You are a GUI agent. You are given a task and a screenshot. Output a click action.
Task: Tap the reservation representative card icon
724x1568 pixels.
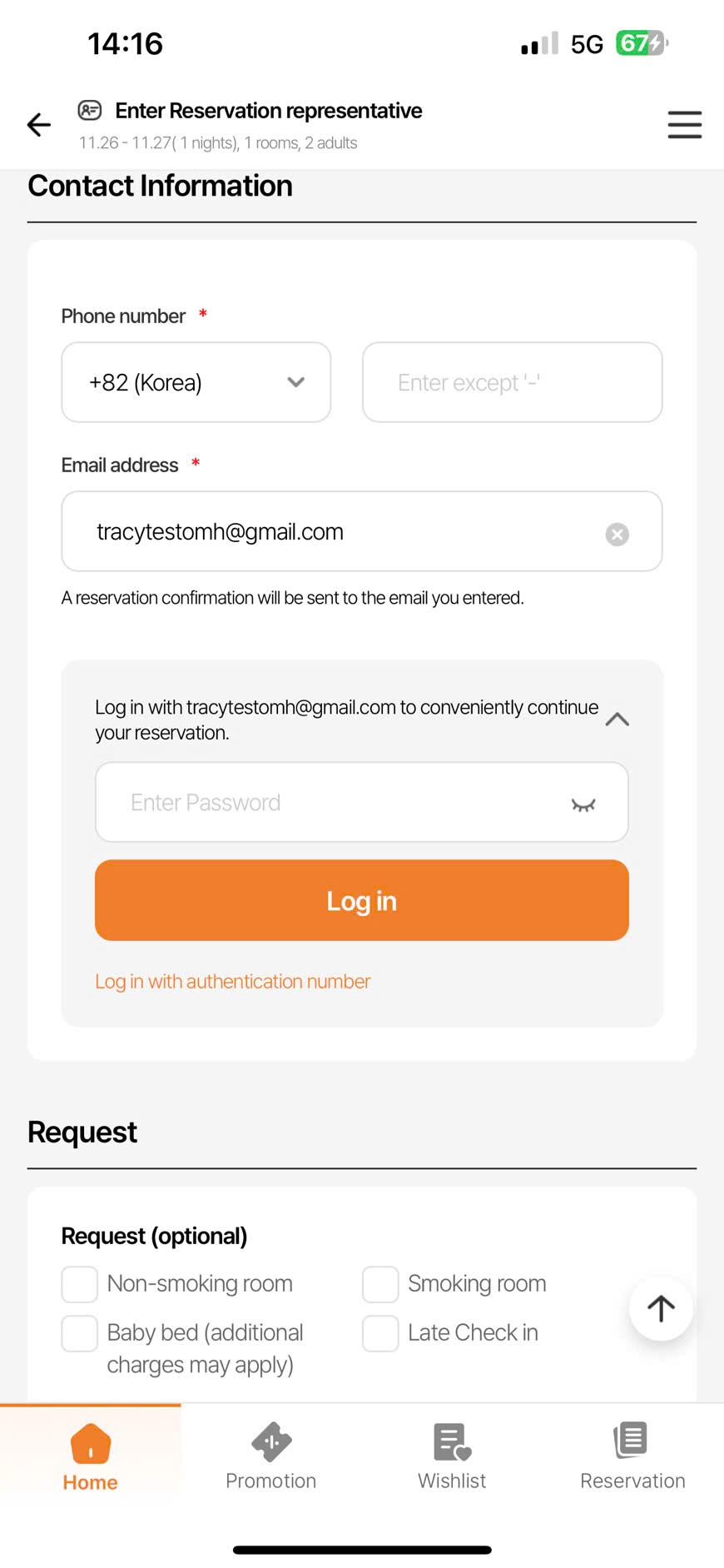click(x=90, y=110)
